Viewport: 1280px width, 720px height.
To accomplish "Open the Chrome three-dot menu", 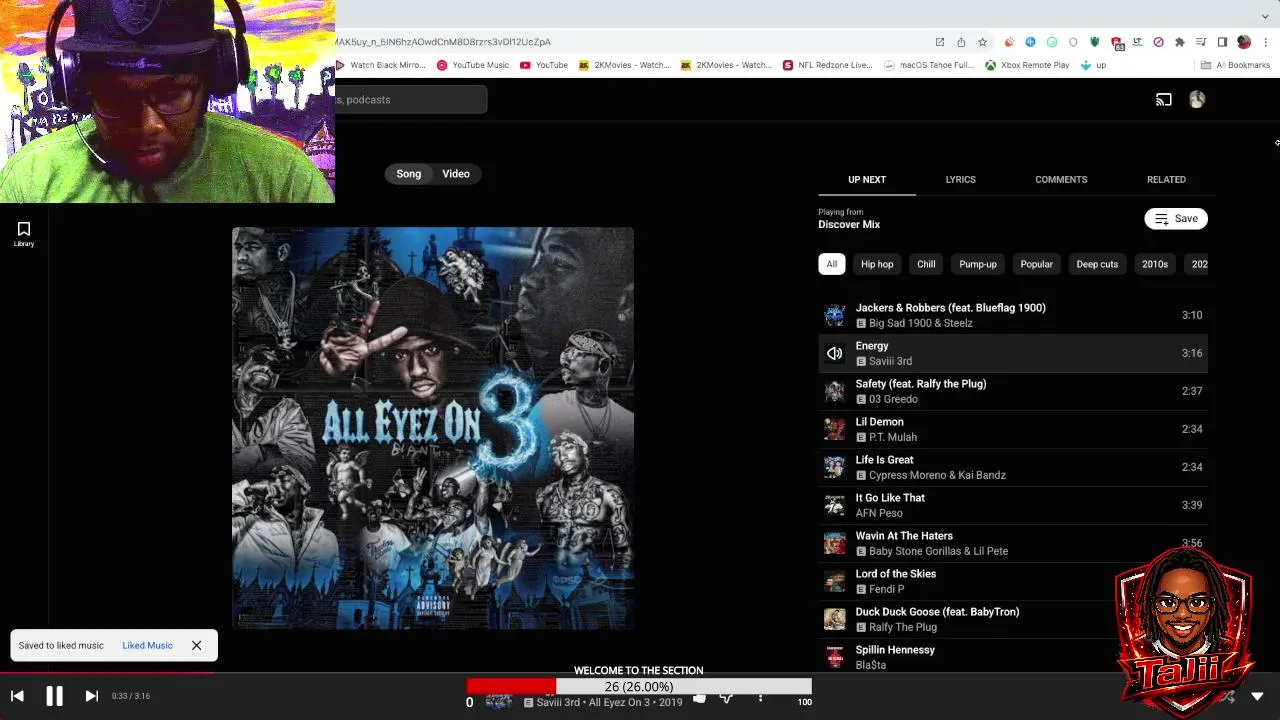I will [x=1266, y=42].
